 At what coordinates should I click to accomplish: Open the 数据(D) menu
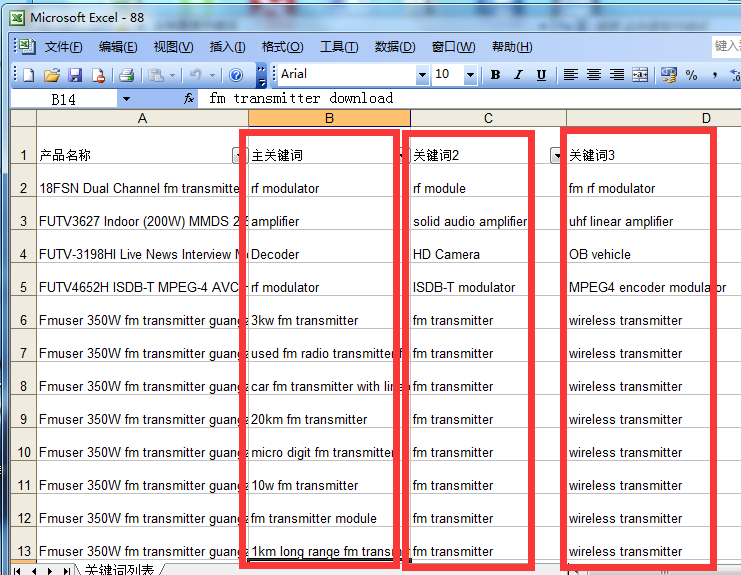395,47
